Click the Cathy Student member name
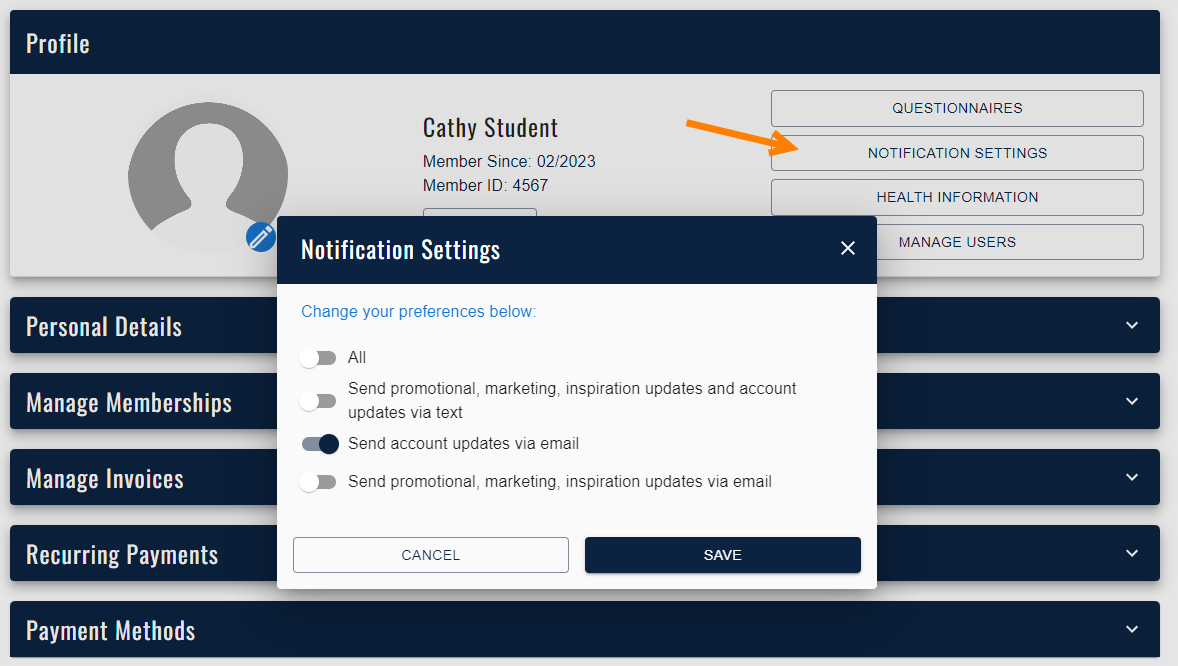Image resolution: width=1178 pixels, height=666 pixels. [490, 128]
